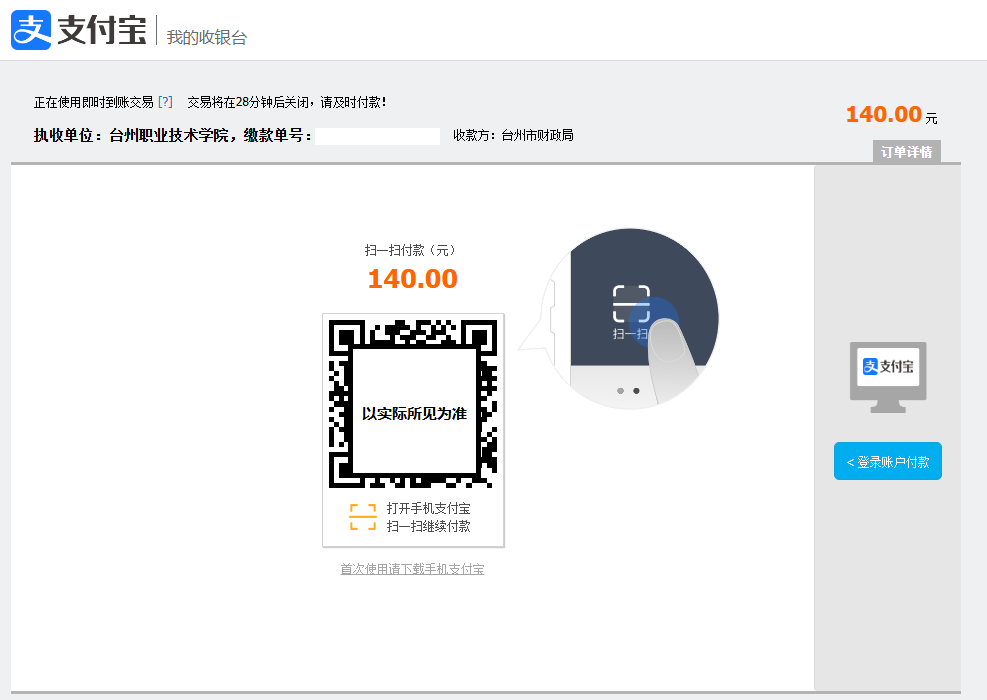Click the orange 140.00 amount above QR code

pyautogui.click(x=412, y=279)
